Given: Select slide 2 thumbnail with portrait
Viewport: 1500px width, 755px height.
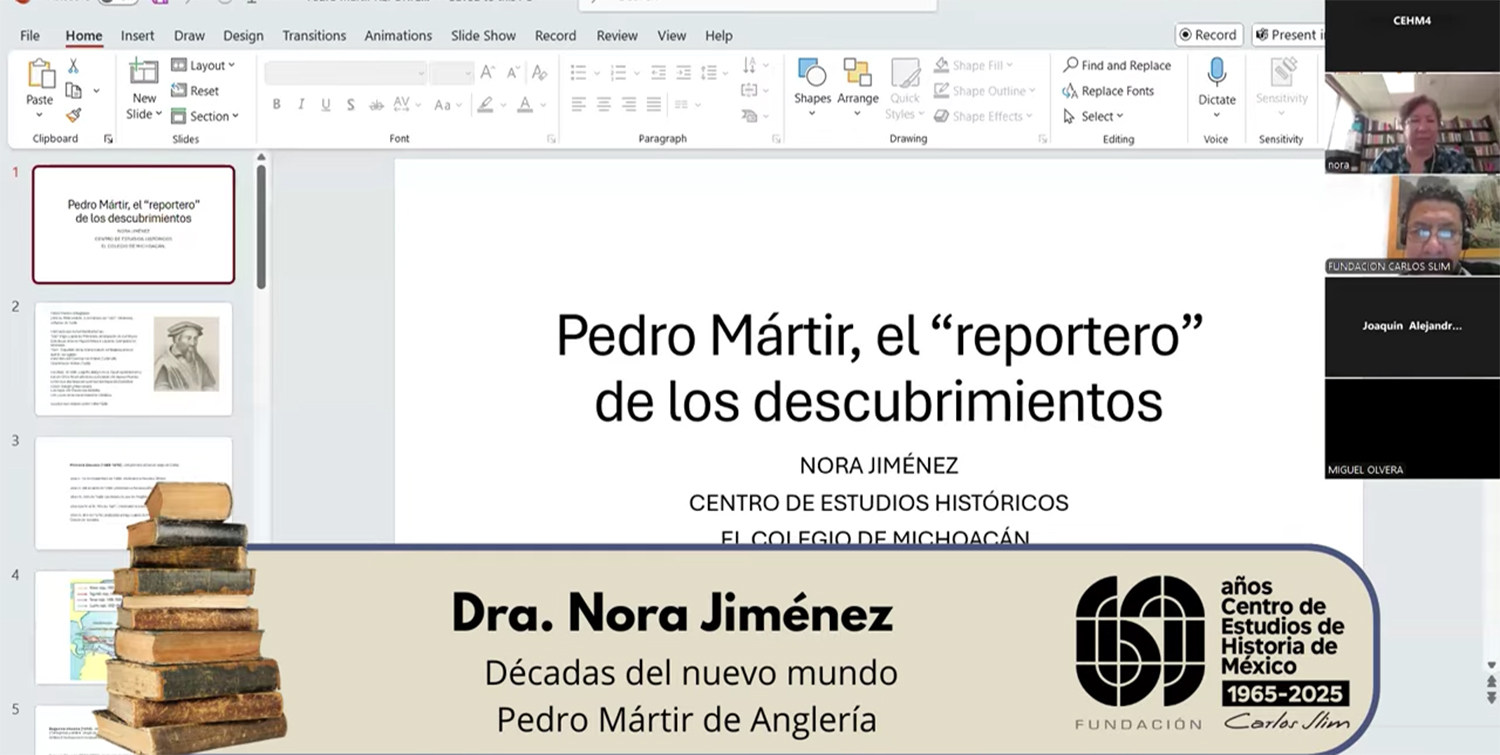Looking at the screenshot, I should point(134,358).
